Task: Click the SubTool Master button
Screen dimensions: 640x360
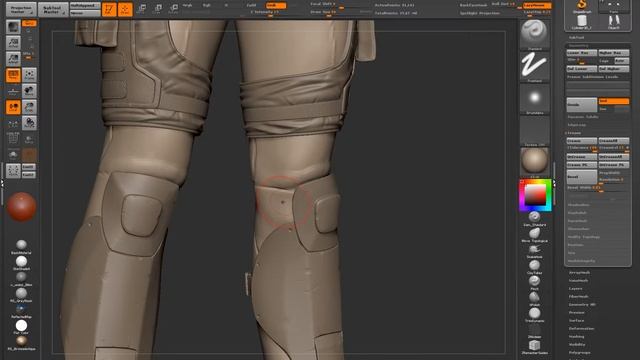Action: [x=53, y=9]
